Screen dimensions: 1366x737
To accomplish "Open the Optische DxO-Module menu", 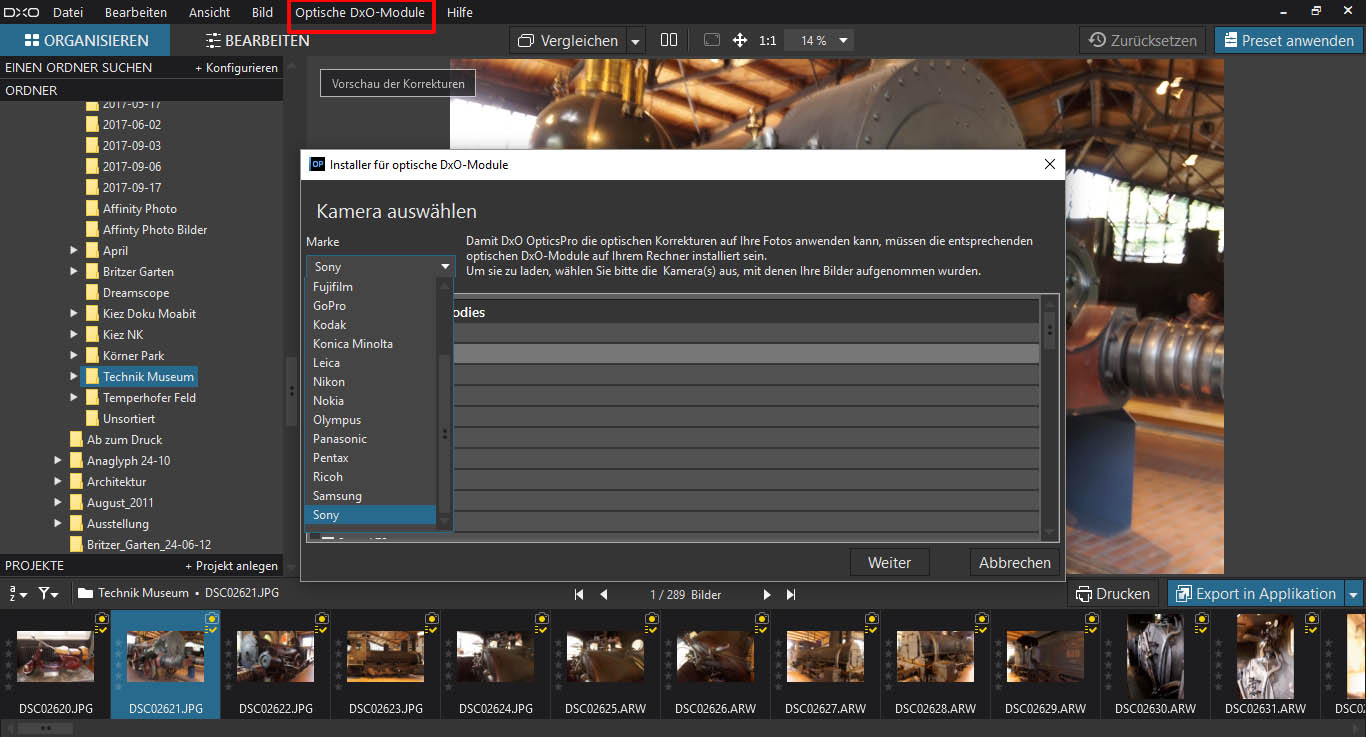I will coord(360,13).
